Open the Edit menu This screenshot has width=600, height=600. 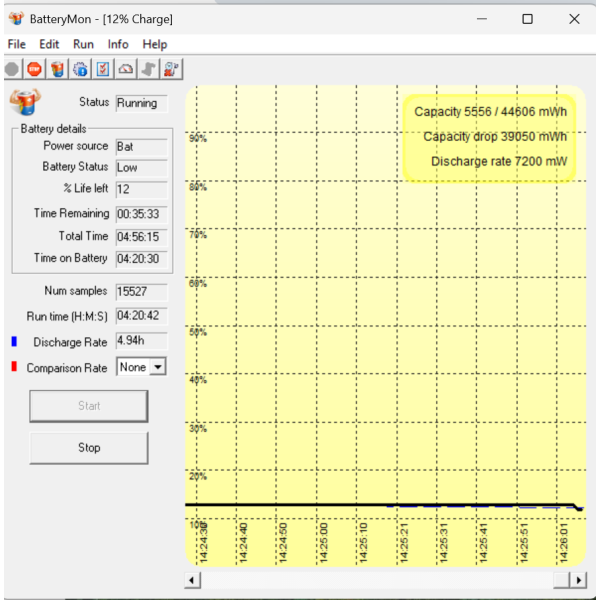point(49,44)
